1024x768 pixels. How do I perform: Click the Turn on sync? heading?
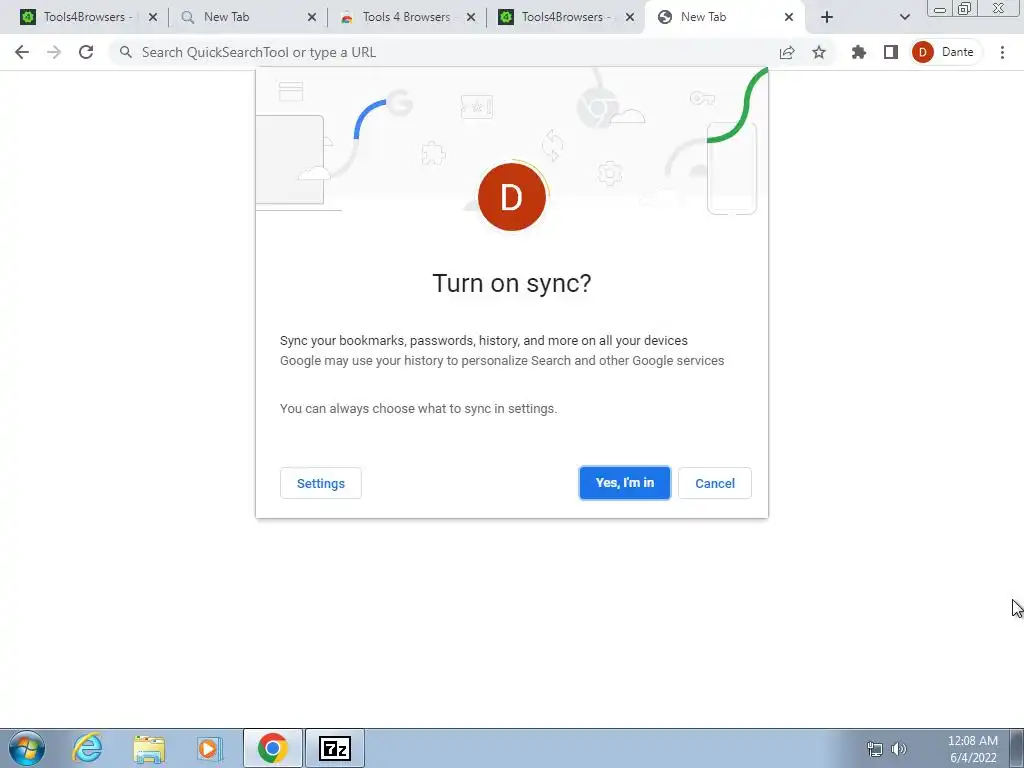pyautogui.click(x=512, y=283)
